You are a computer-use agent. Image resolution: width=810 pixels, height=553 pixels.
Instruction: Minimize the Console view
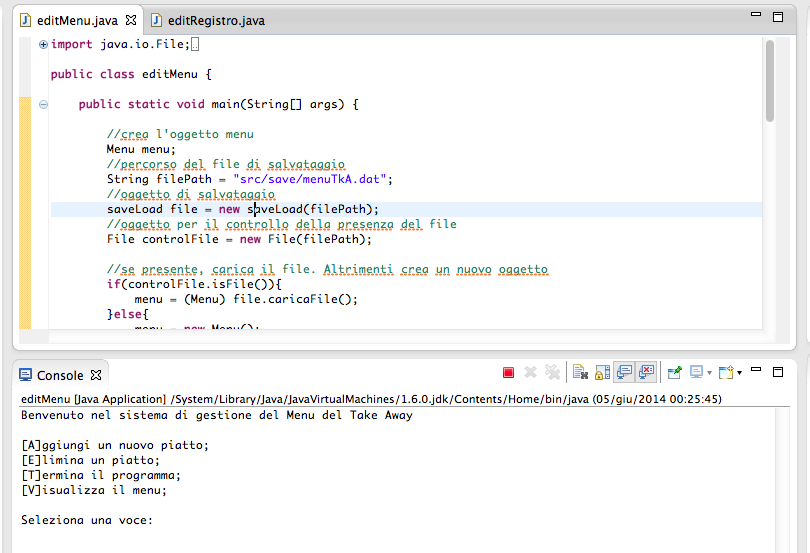(x=756, y=370)
